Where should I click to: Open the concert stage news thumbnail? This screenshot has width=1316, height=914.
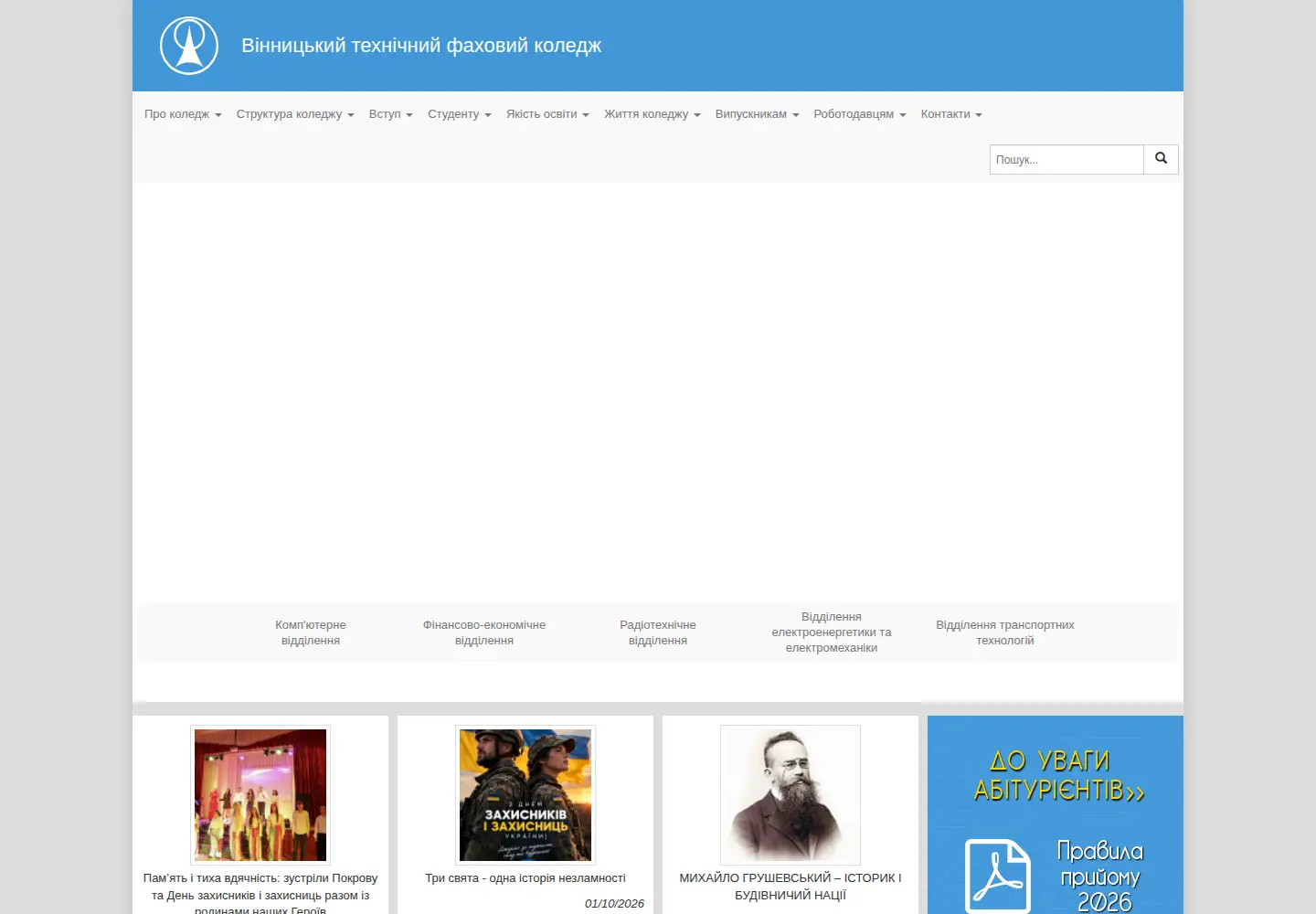(x=260, y=795)
